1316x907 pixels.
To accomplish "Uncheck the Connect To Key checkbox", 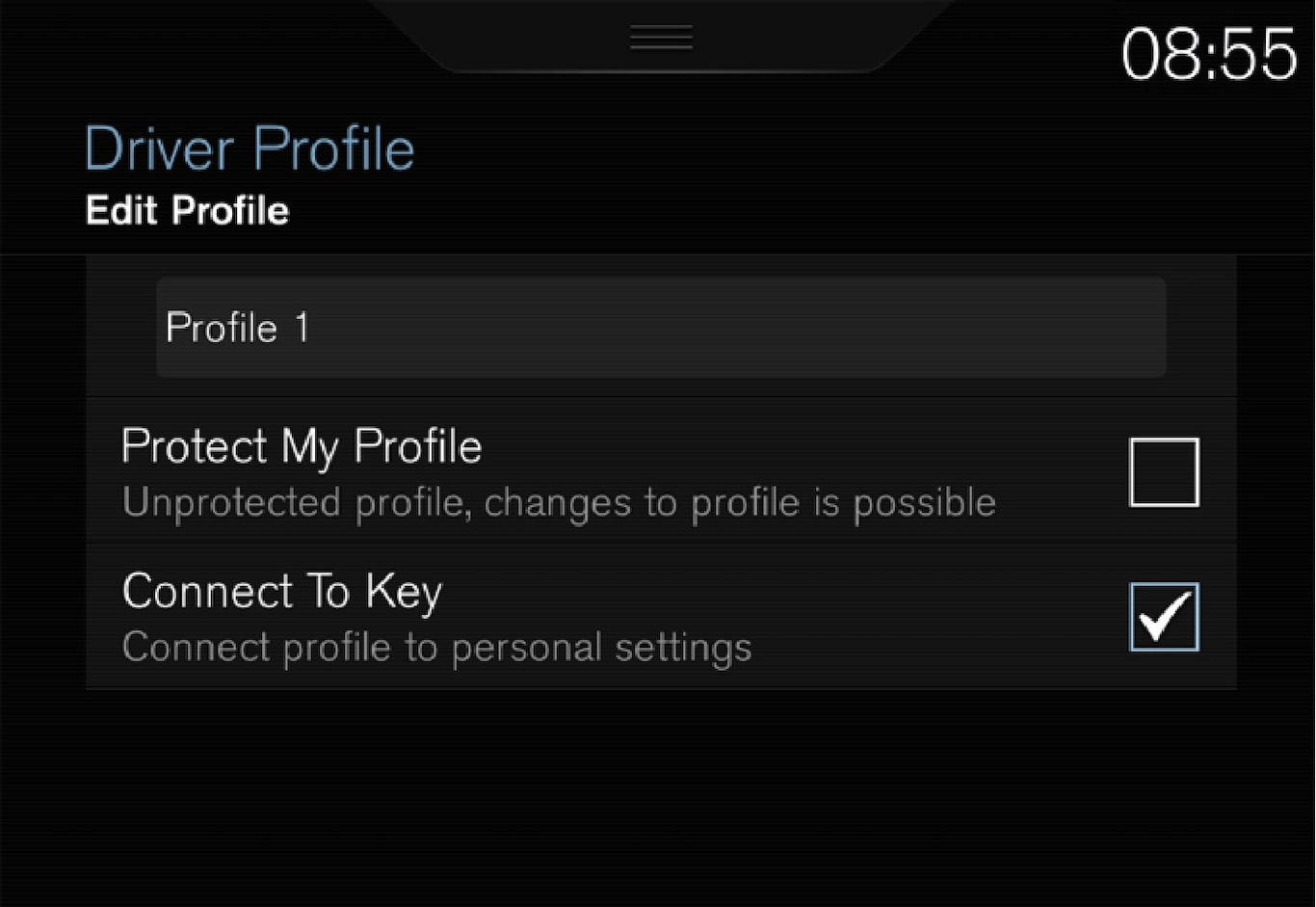I will (x=1164, y=617).
